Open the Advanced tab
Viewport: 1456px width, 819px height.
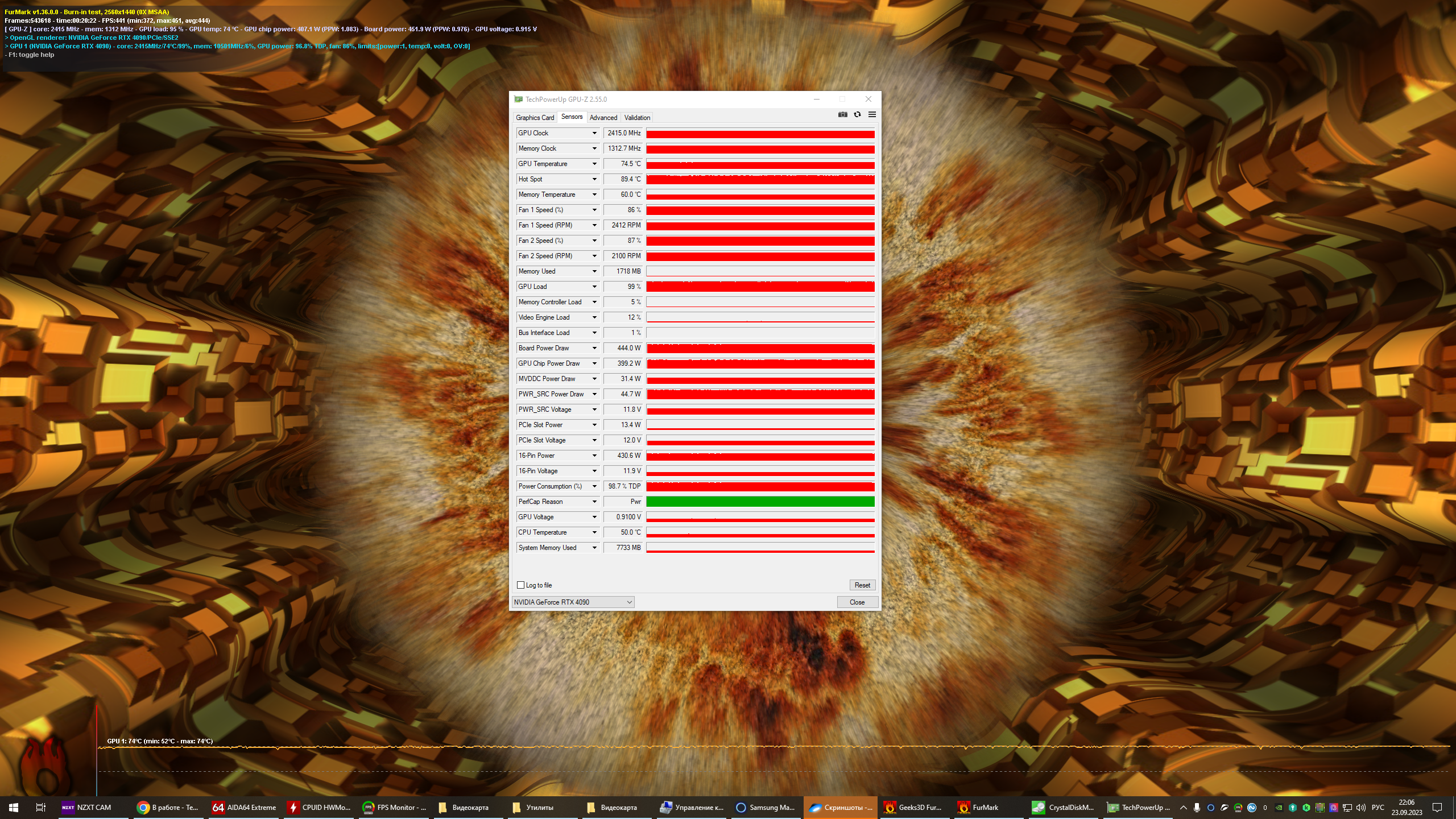click(603, 118)
